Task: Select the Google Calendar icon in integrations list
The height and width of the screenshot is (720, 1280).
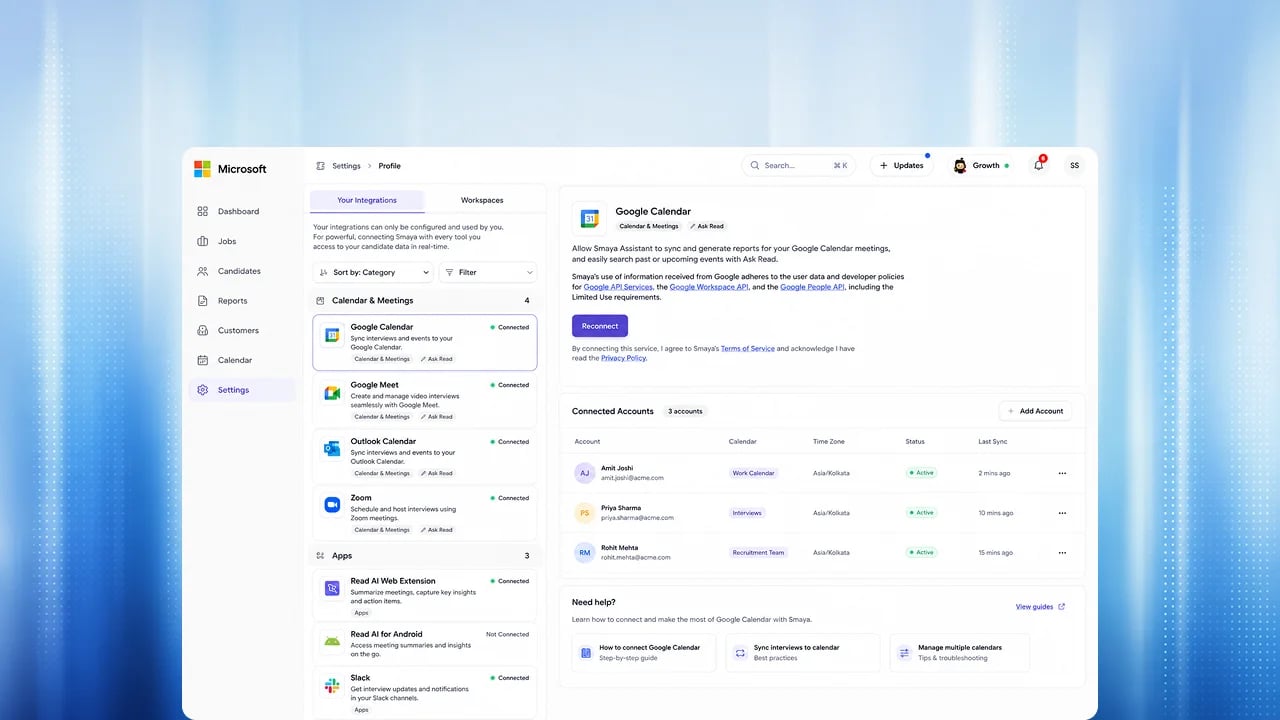Action: click(332, 336)
